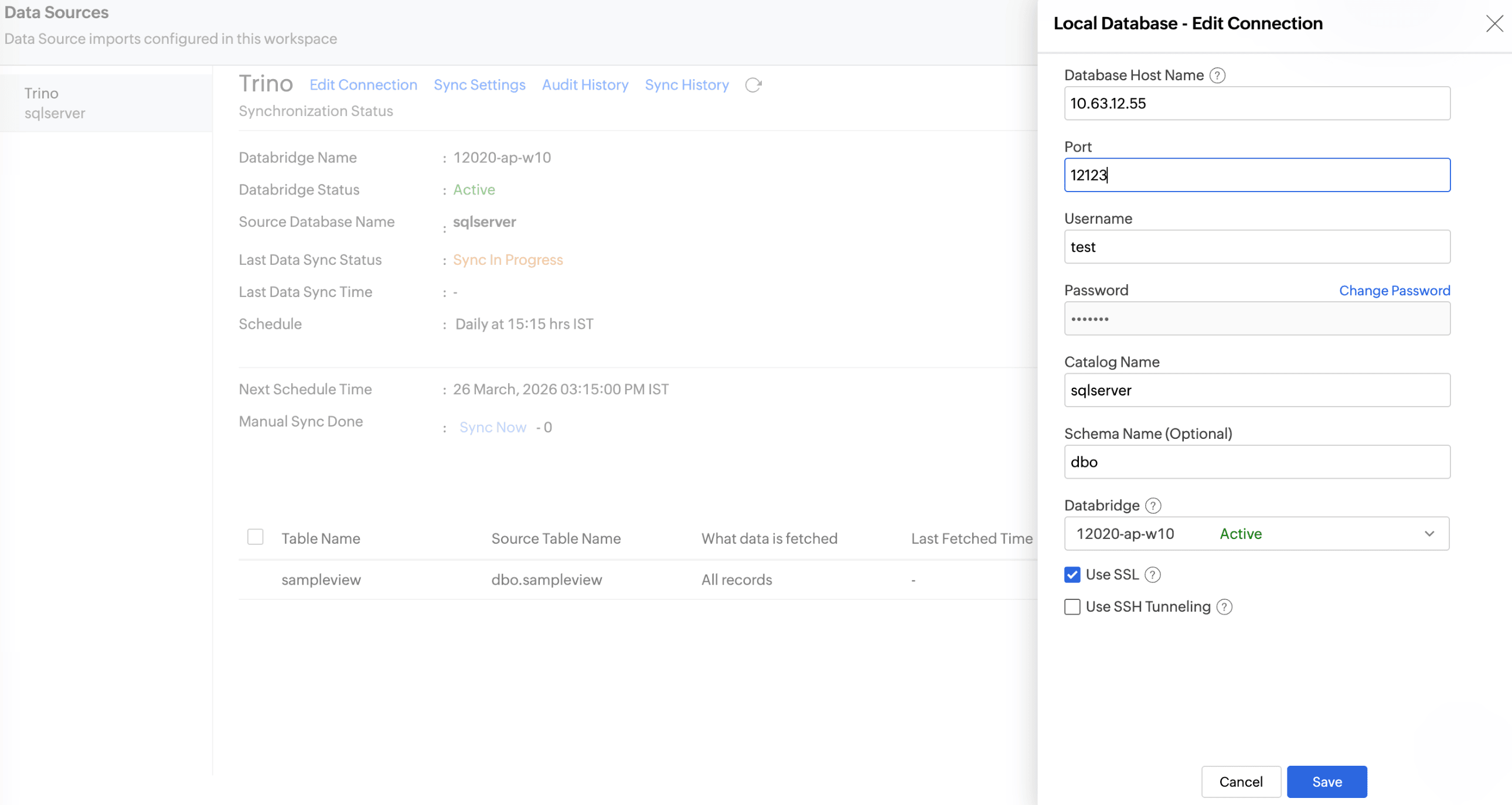
Task: Open help icon next to Use SSL
Action: (x=1152, y=574)
